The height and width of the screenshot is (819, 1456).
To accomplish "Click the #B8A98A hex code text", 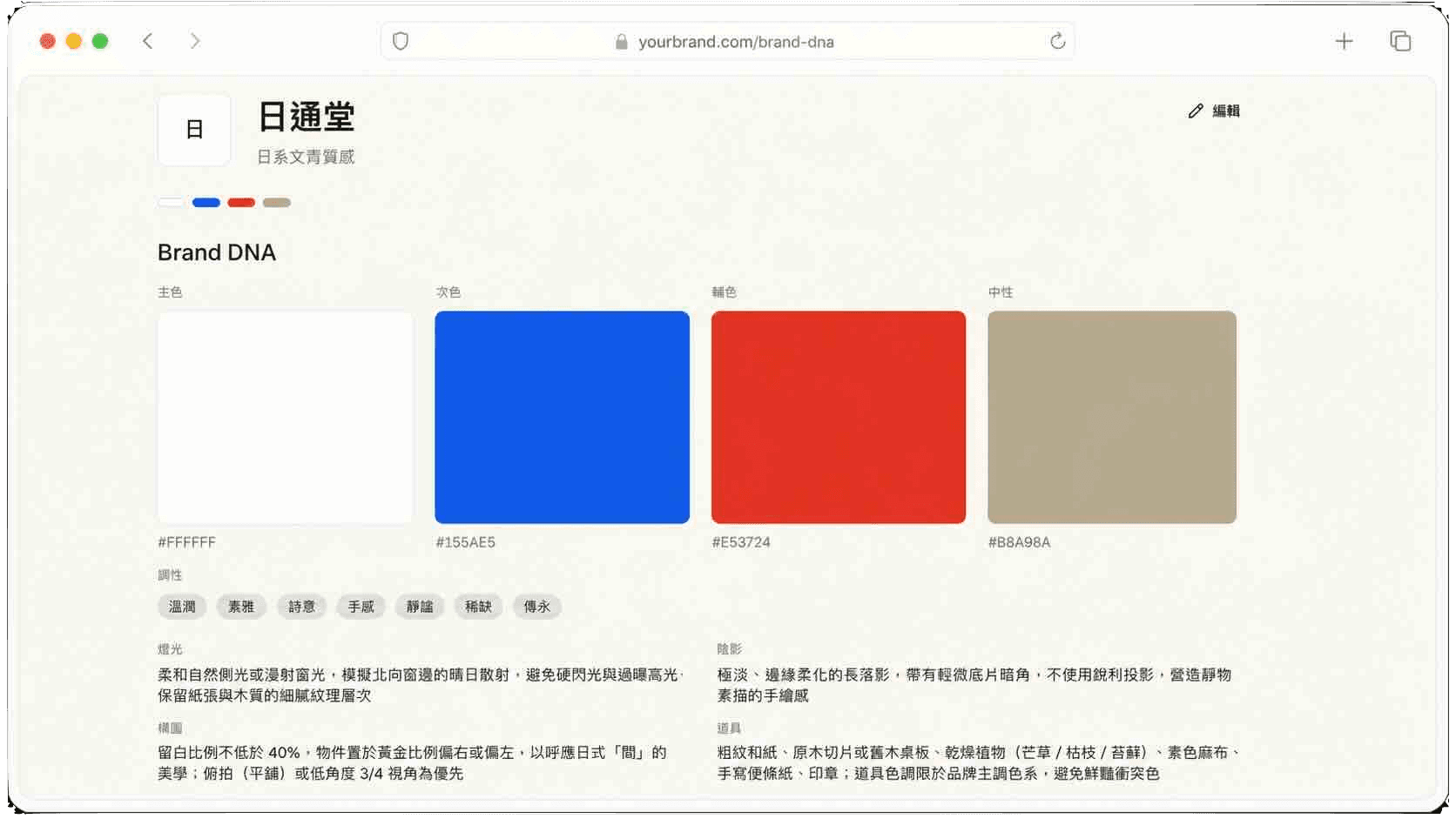I will pyautogui.click(x=1019, y=542).
